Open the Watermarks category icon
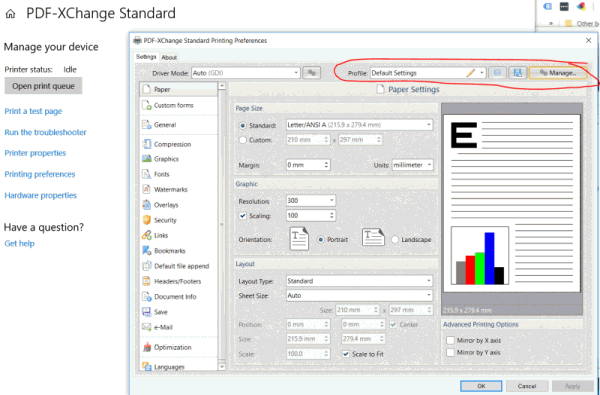 pos(147,189)
